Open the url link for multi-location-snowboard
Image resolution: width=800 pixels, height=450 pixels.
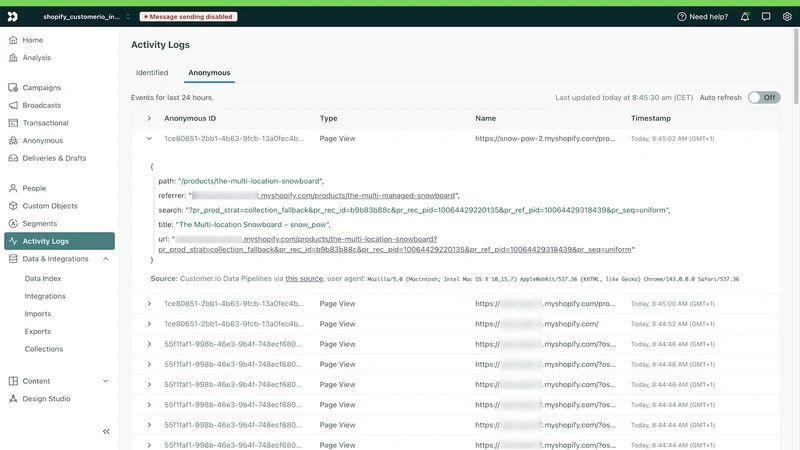tap(396, 244)
